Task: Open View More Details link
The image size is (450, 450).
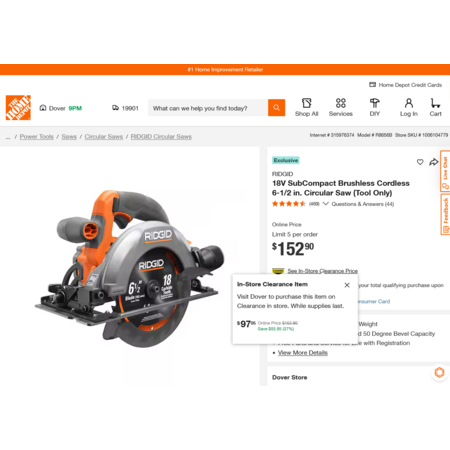Action: tap(303, 353)
